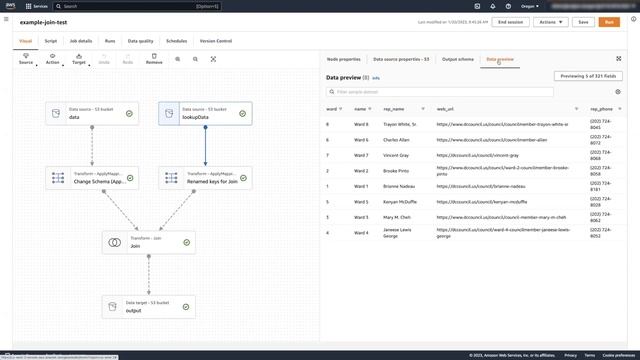Click the Trayon White, Sr. cell

[x=400, y=124]
